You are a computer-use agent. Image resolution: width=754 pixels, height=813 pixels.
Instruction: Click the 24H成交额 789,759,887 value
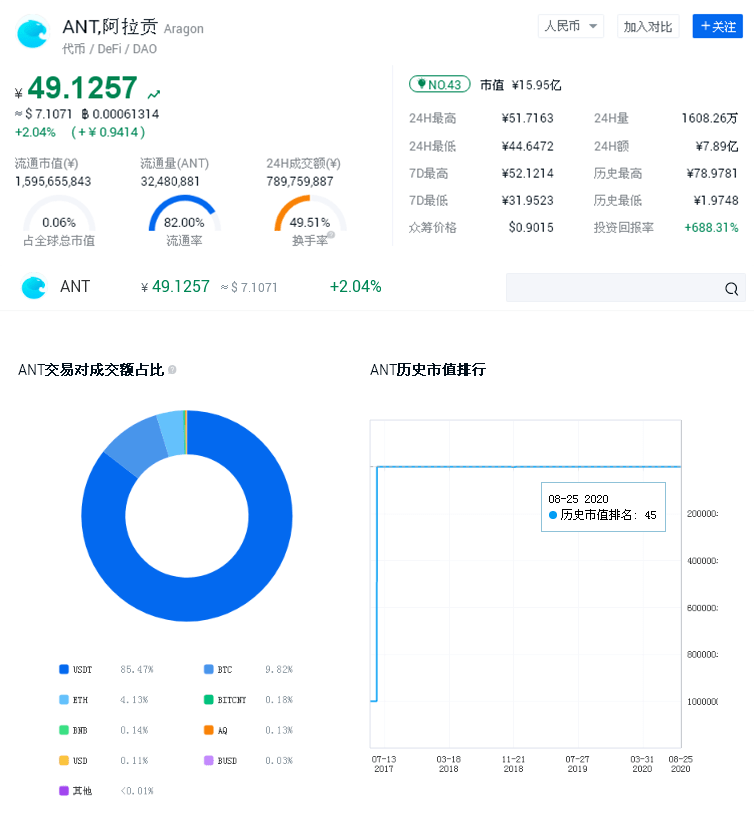(x=300, y=181)
